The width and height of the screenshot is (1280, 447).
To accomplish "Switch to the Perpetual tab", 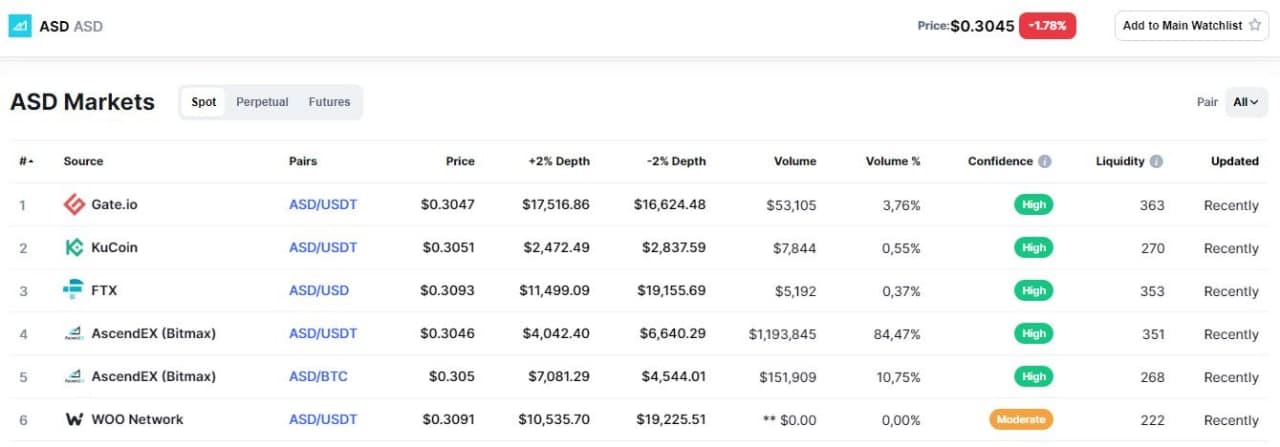I will 262,102.
